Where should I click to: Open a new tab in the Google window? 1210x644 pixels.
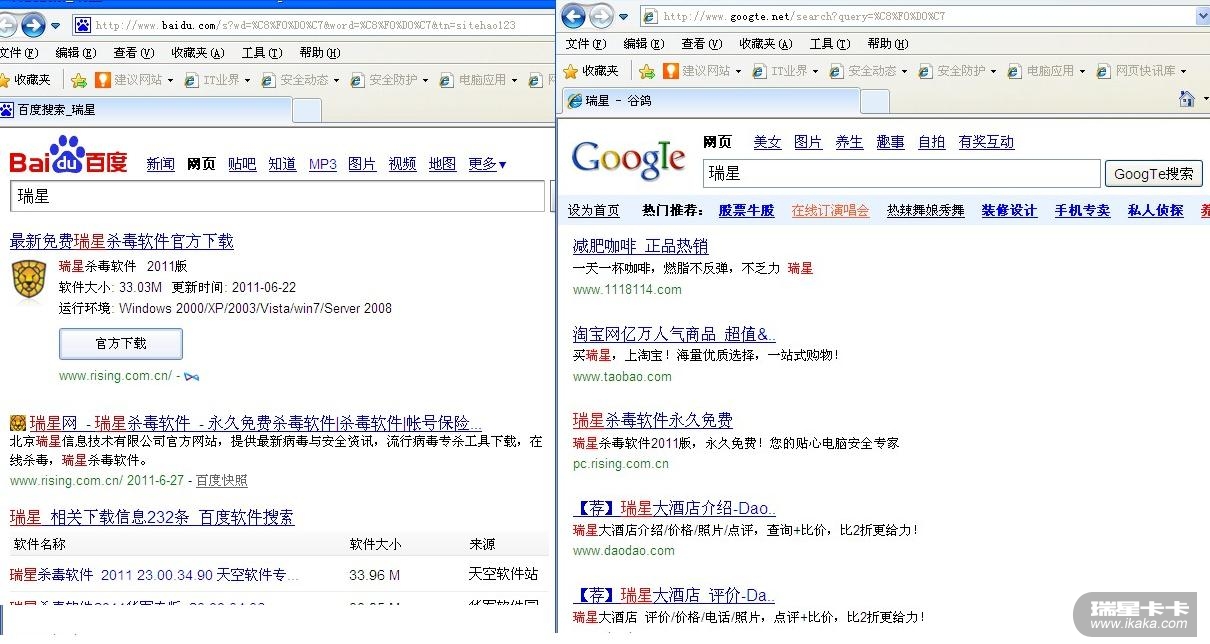pyautogui.click(x=875, y=101)
